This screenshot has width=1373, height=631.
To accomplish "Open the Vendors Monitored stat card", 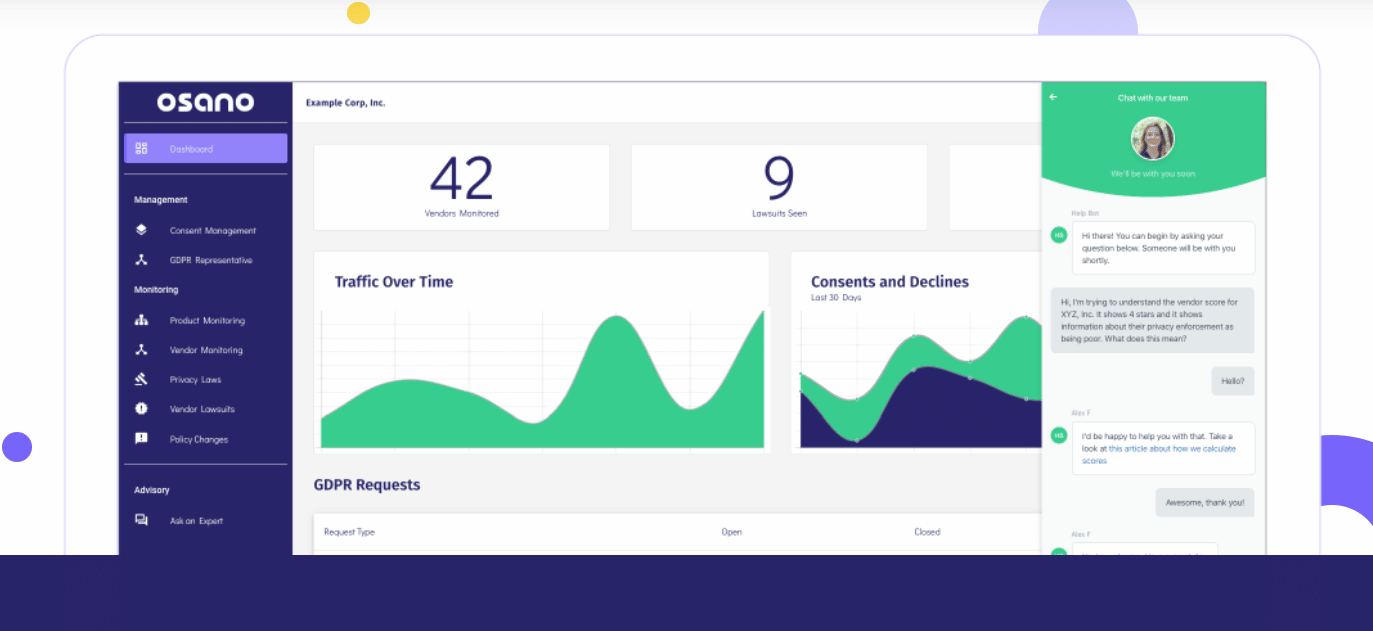I will [461, 187].
